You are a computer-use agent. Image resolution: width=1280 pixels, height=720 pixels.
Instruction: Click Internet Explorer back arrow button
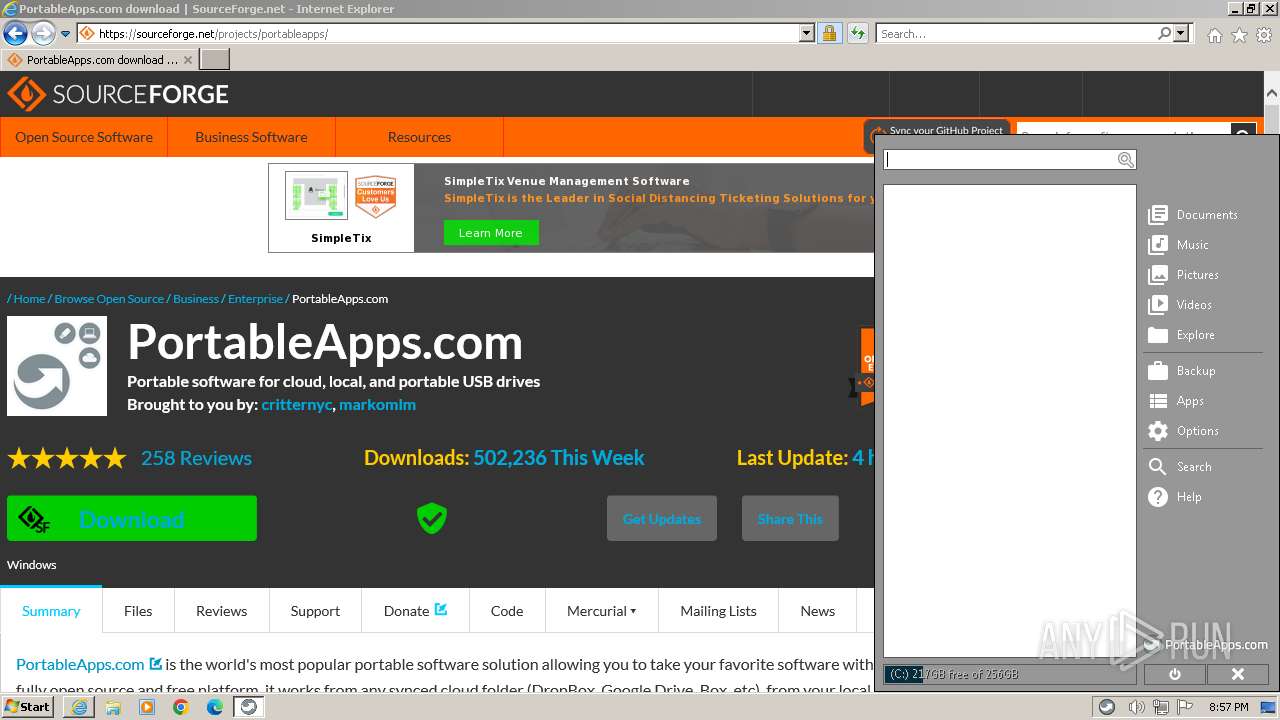(x=15, y=34)
